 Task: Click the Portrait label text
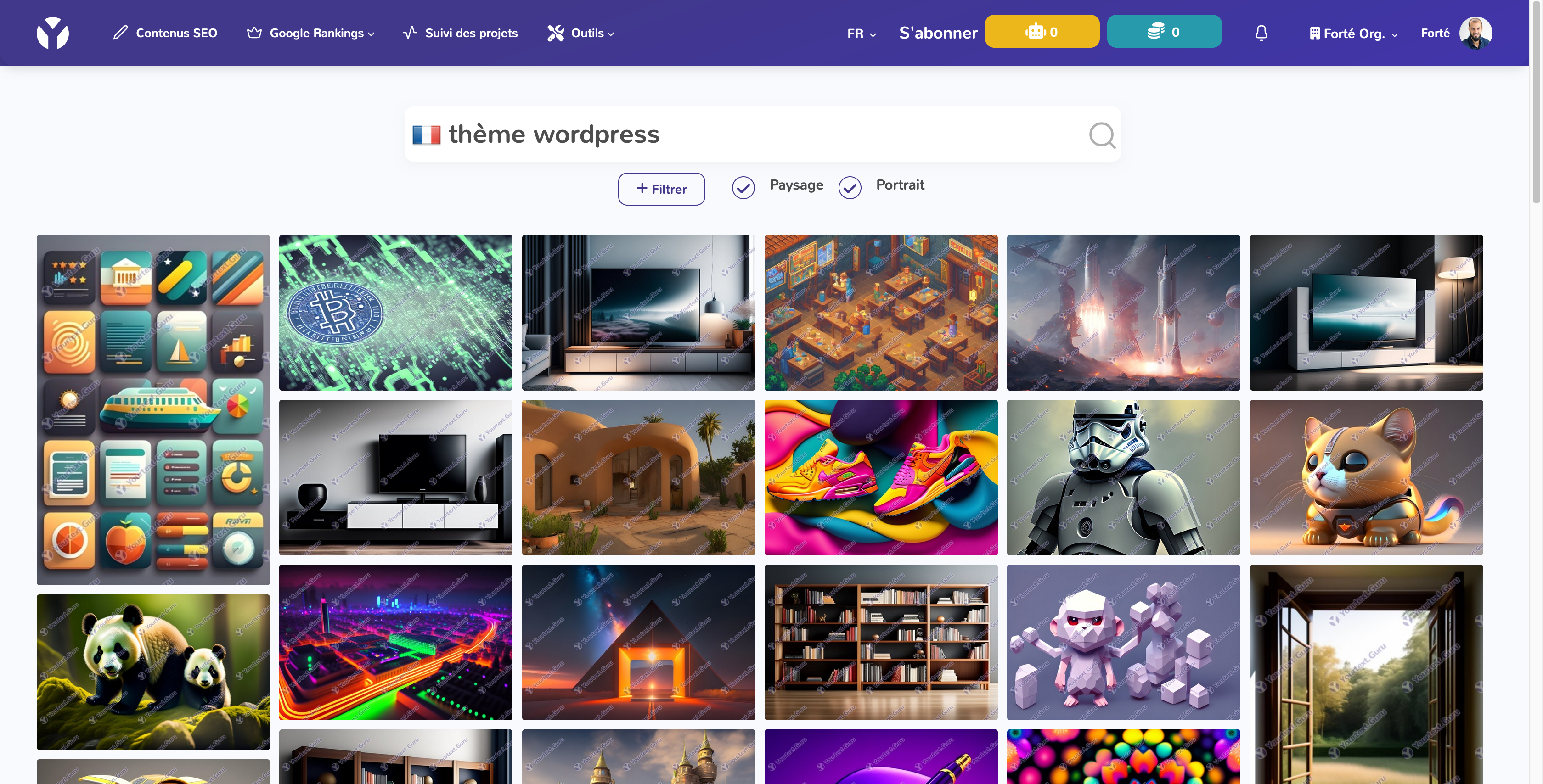click(900, 185)
